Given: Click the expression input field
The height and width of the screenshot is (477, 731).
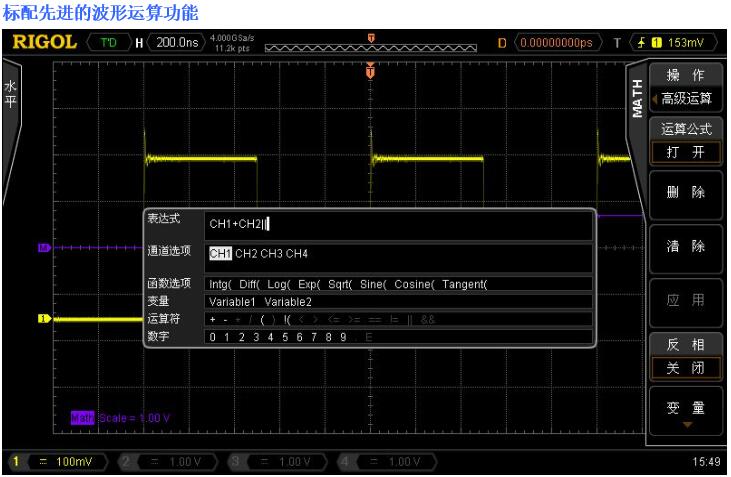Looking at the screenshot, I should point(400,225).
